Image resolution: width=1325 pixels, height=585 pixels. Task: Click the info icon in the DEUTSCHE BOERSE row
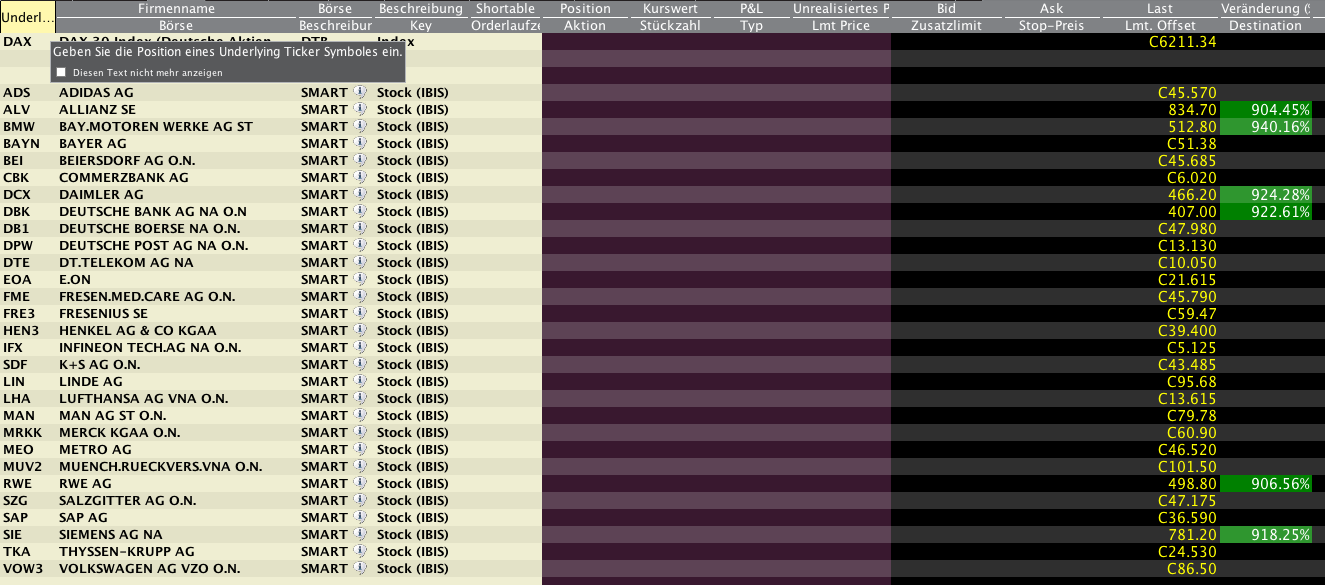pyautogui.click(x=360, y=229)
